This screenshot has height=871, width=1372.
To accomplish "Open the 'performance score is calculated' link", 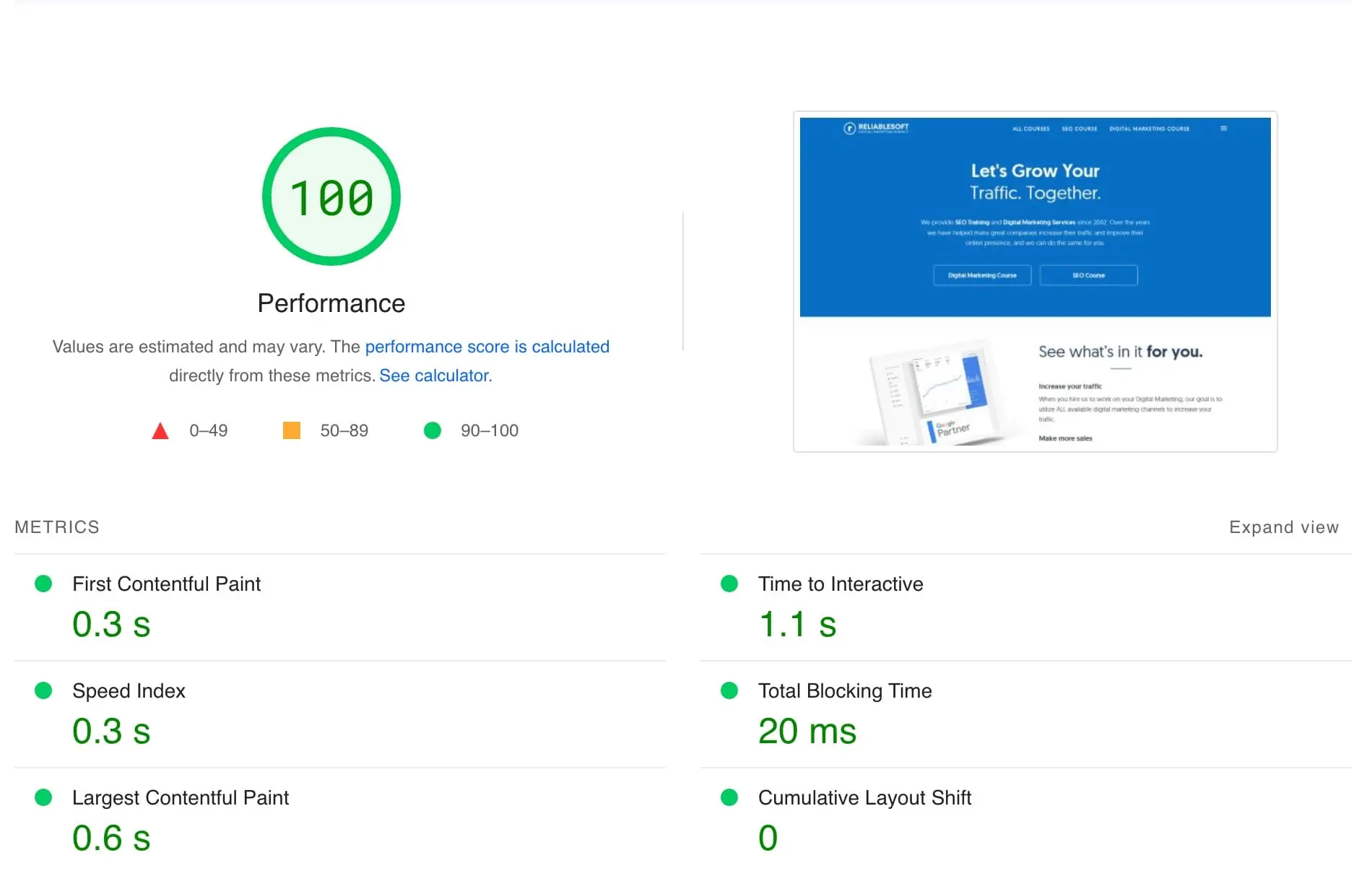I will click(487, 347).
